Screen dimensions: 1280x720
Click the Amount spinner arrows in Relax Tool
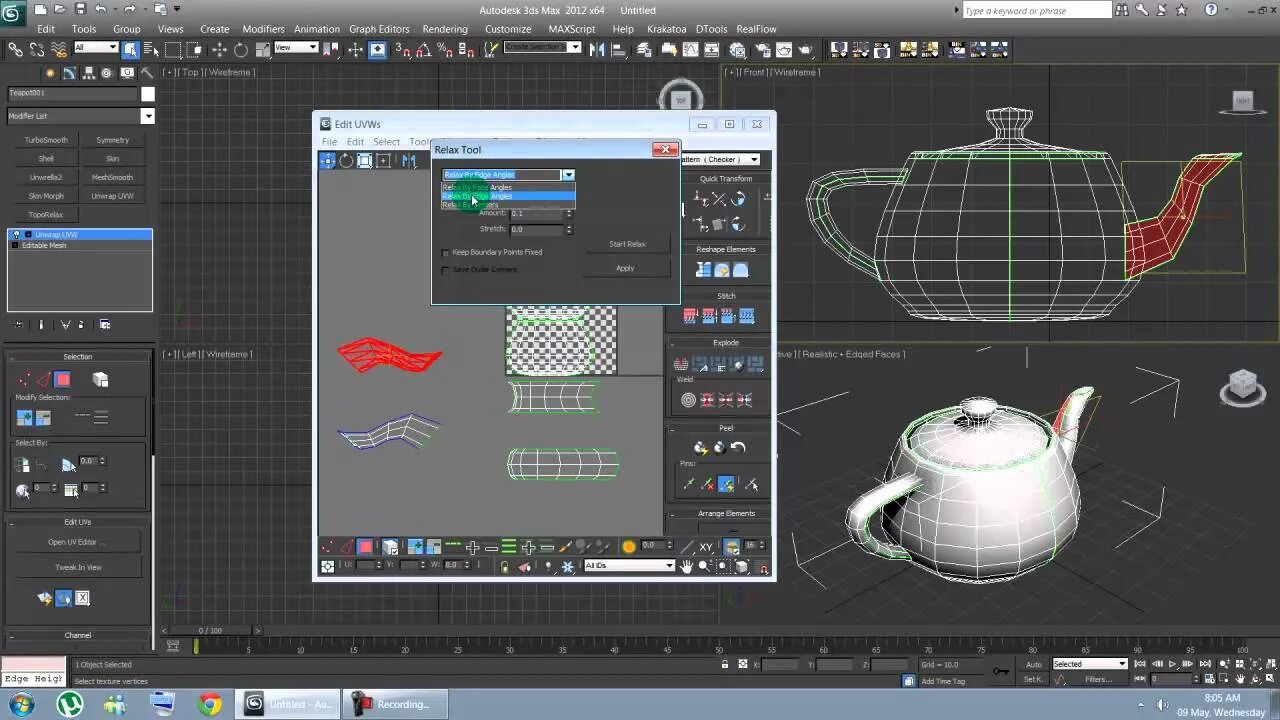tap(569, 213)
